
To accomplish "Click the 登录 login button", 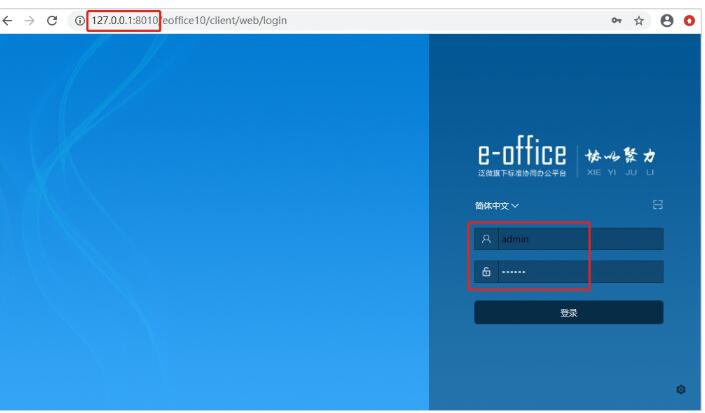I will pyautogui.click(x=568, y=313).
